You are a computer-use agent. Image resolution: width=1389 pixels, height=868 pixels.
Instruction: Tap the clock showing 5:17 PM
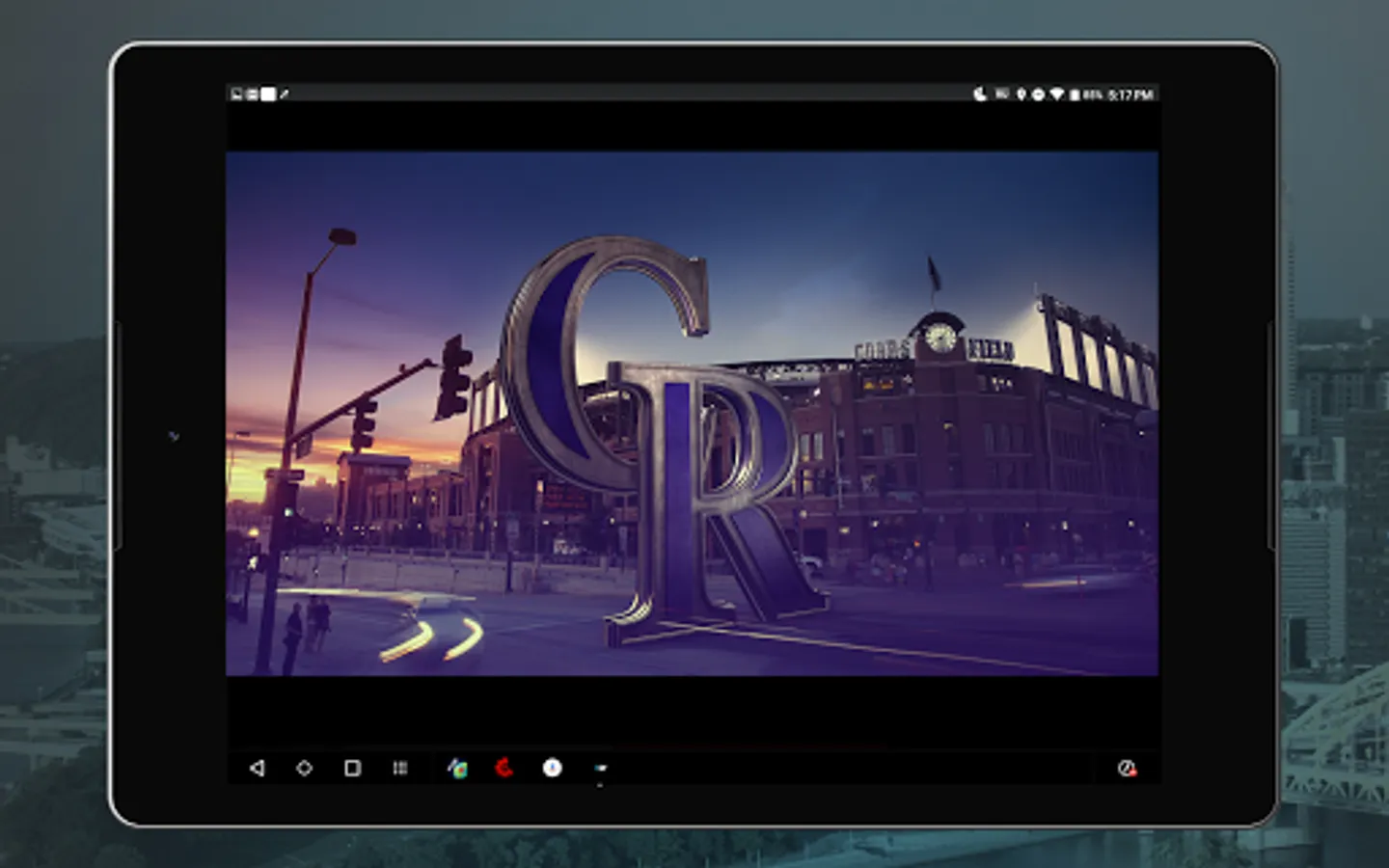click(1130, 95)
